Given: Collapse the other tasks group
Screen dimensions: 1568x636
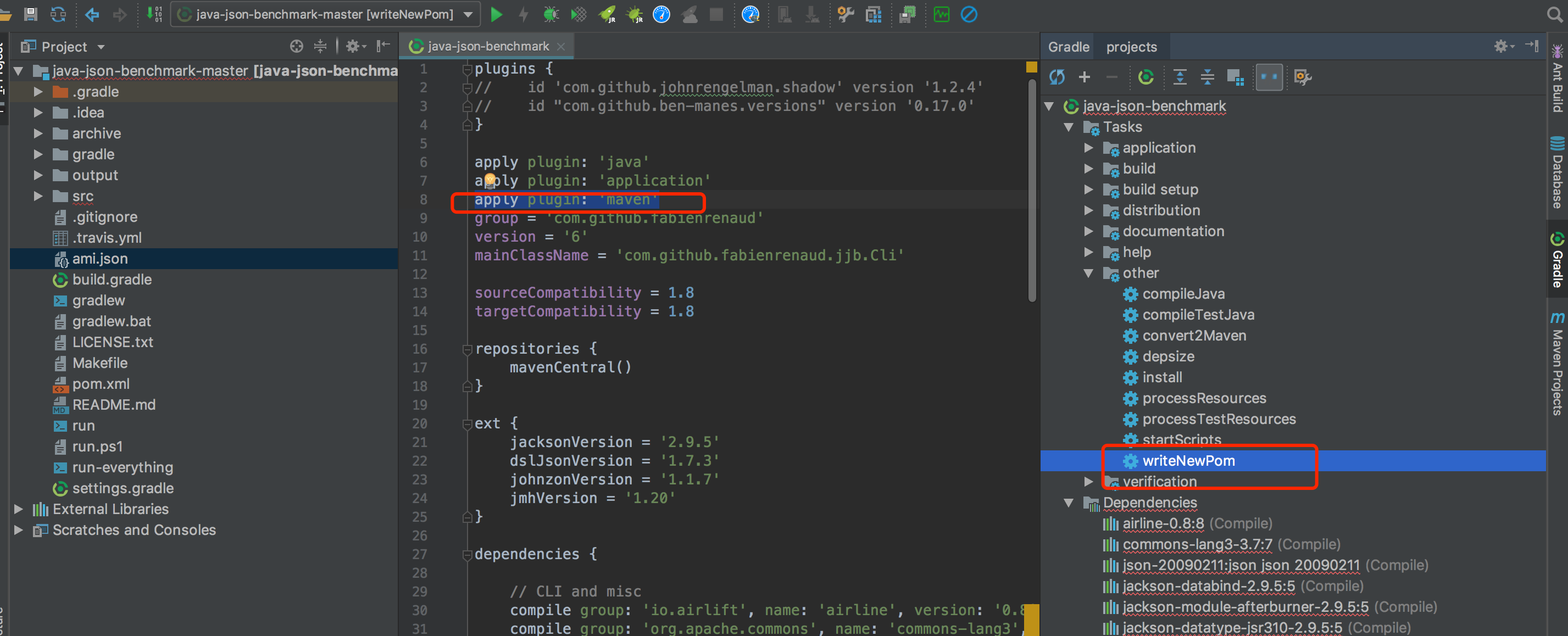Looking at the screenshot, I should click(1089, 272).
